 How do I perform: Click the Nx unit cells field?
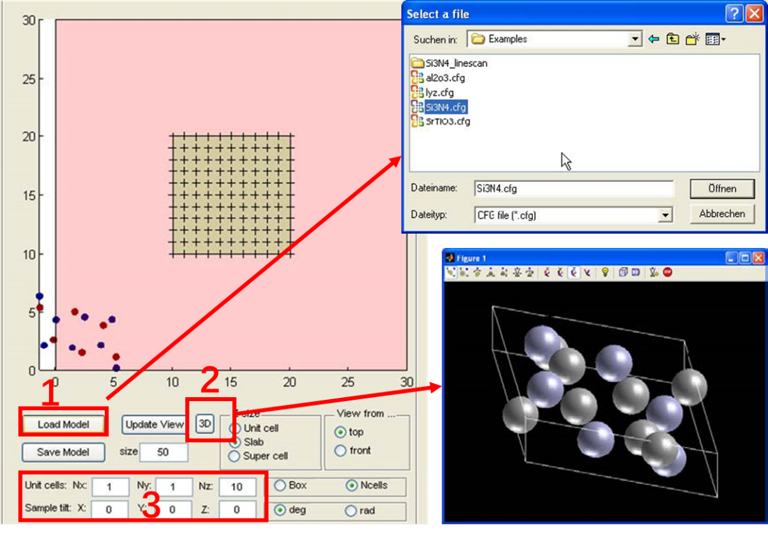tap(110, 487)
